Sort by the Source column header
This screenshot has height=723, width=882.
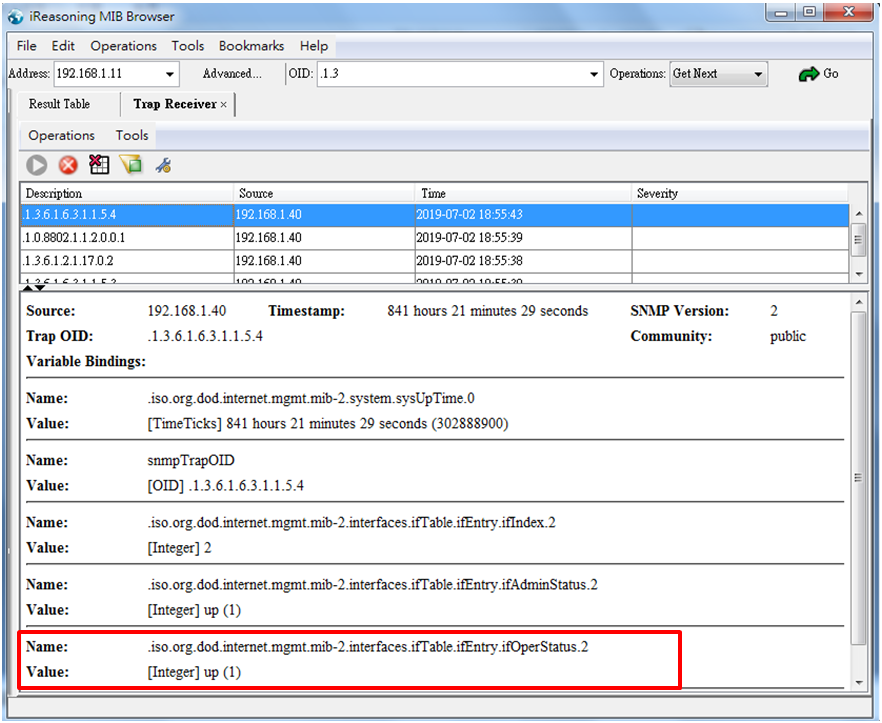[x=324, y=194]
